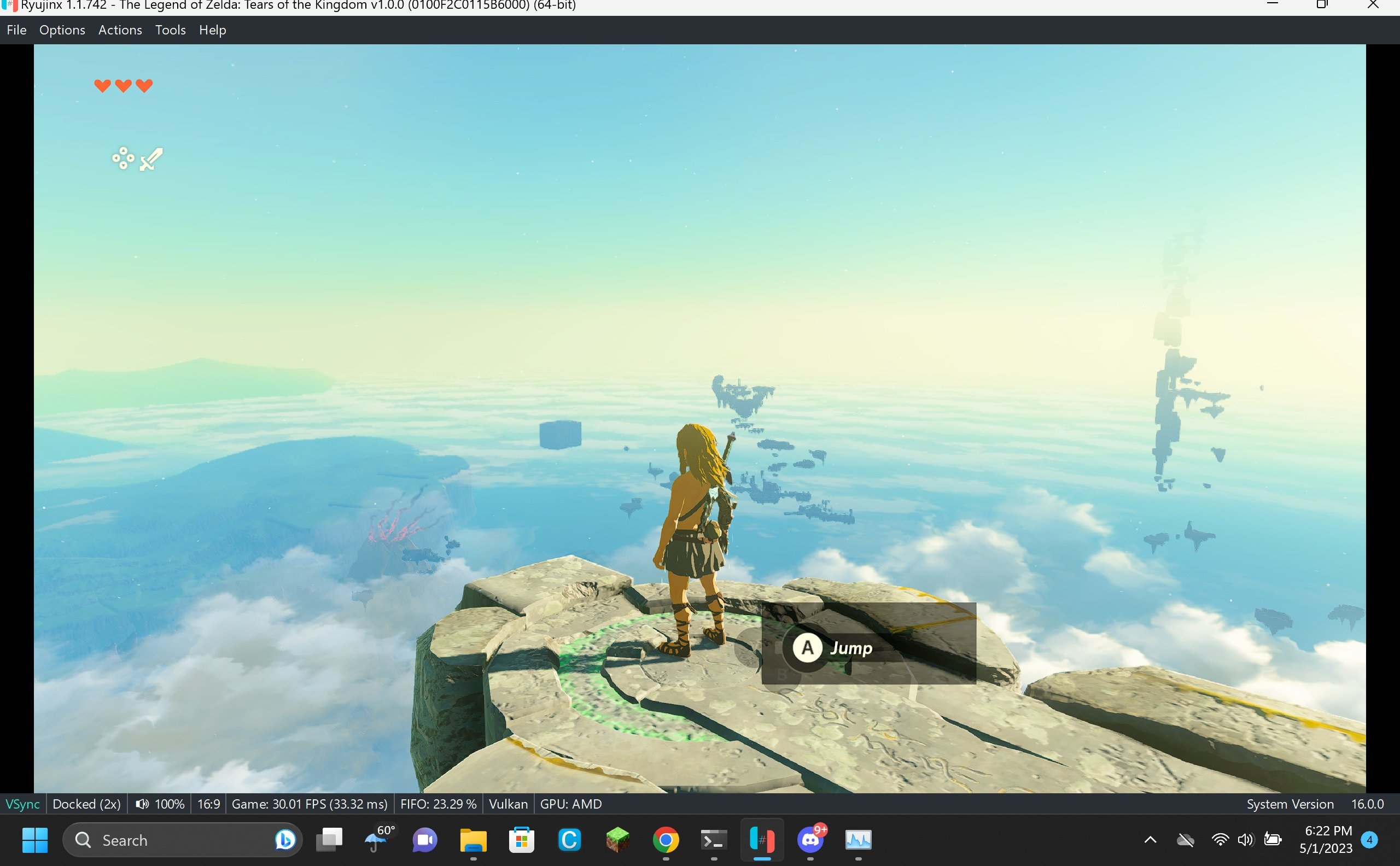Open the Help menu
1400x866 pixels.
click(213, 30)
